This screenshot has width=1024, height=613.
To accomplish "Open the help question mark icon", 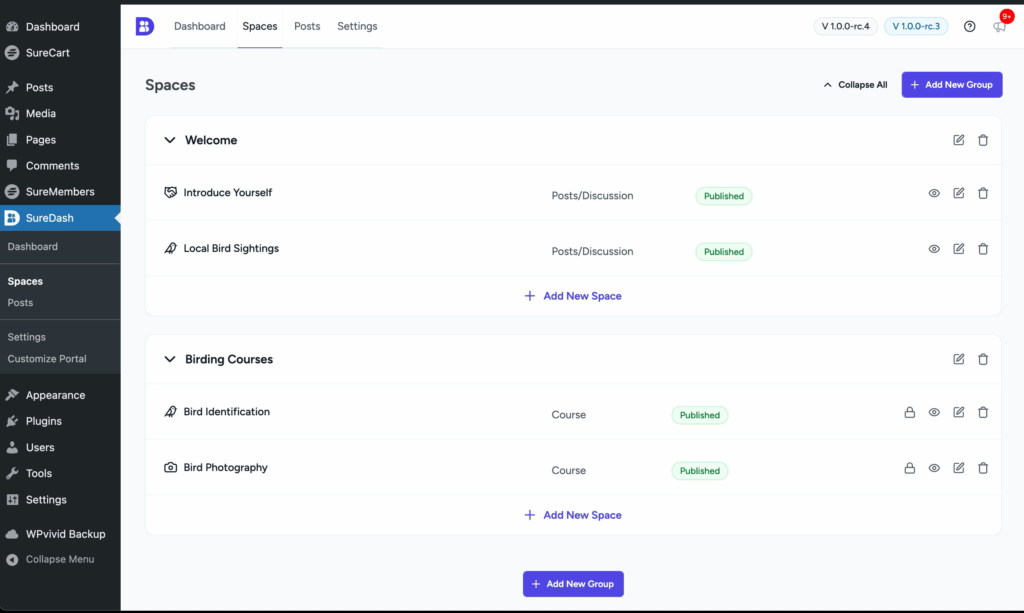I will click(x=969, y=27).
